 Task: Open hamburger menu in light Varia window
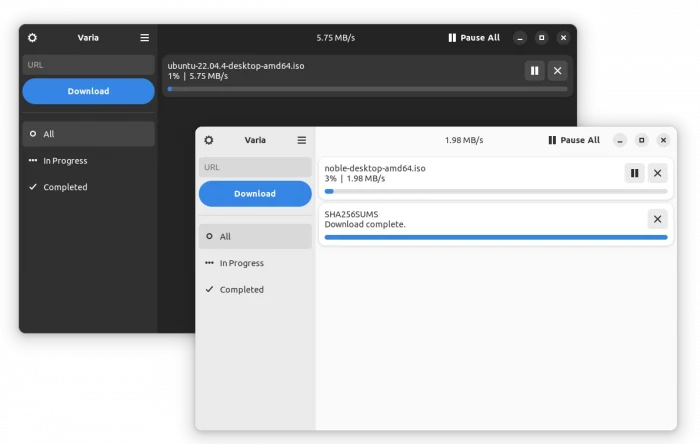pyautogui.click(x=301, y=140)
